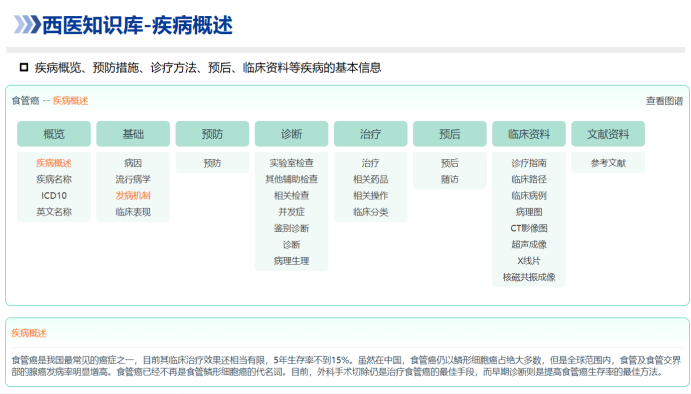Open the 相关检查 item
691x394 pixels.
(291, 196)
